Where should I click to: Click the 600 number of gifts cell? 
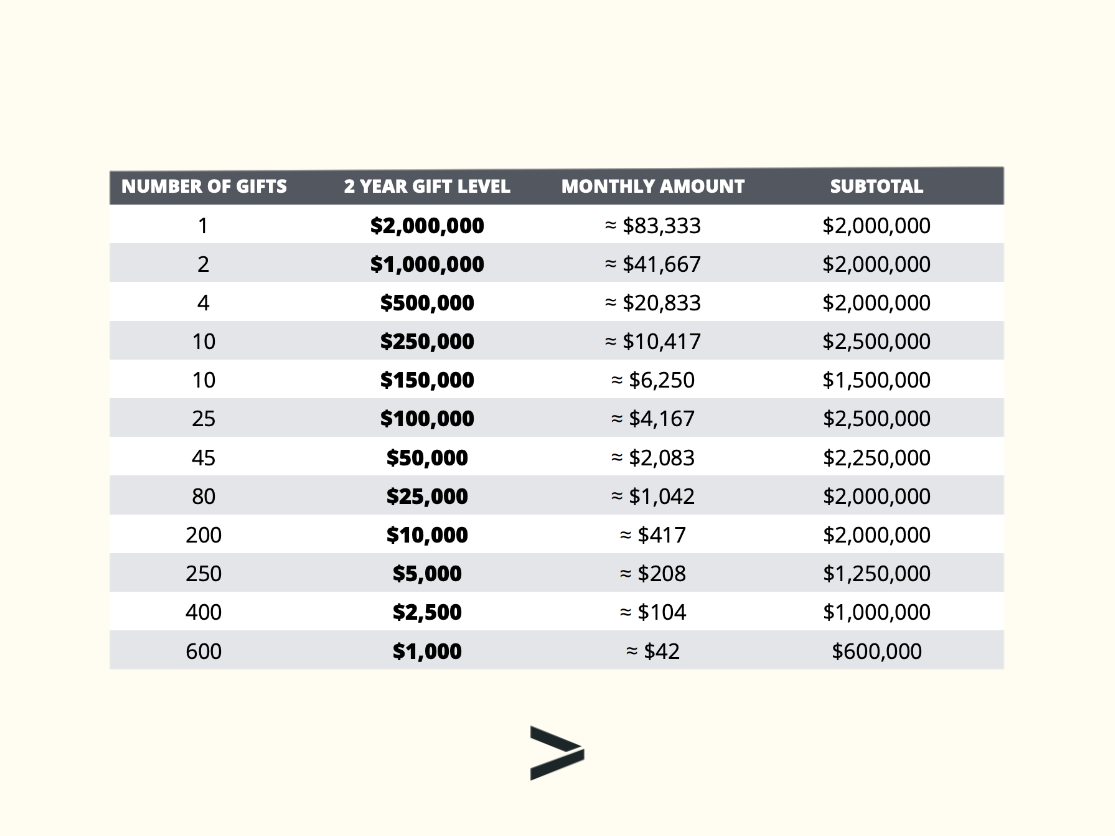coord(204,652)
